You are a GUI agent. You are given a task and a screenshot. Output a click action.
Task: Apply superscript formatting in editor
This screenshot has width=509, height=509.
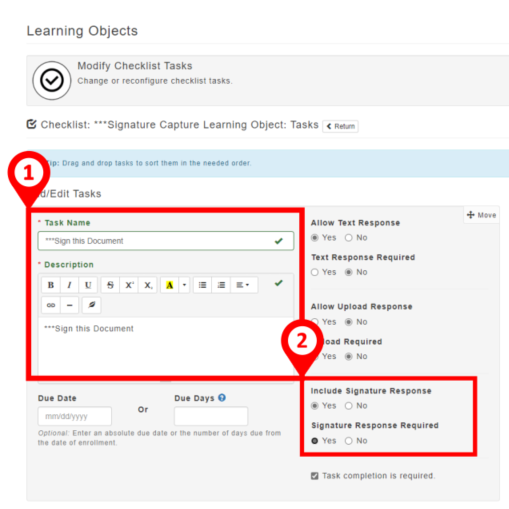(x=129, y=285)
